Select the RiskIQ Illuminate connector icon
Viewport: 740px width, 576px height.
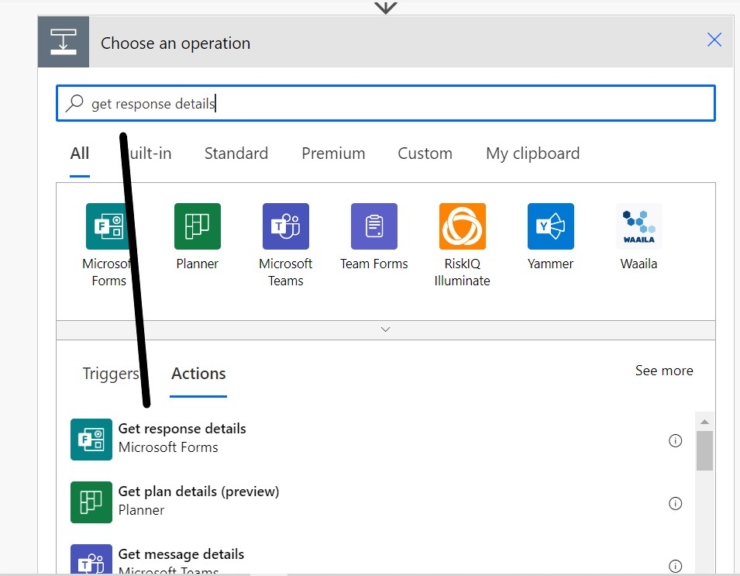[462, 227]
